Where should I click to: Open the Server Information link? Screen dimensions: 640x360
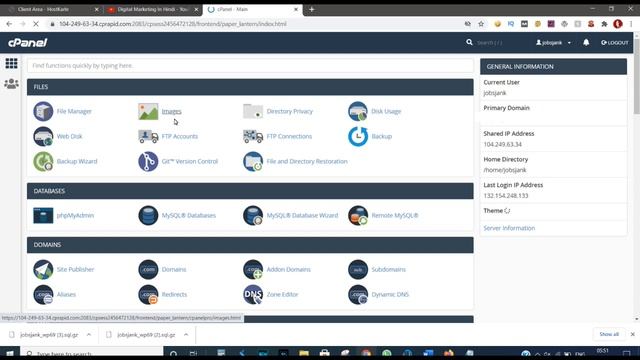click(509, 228)
